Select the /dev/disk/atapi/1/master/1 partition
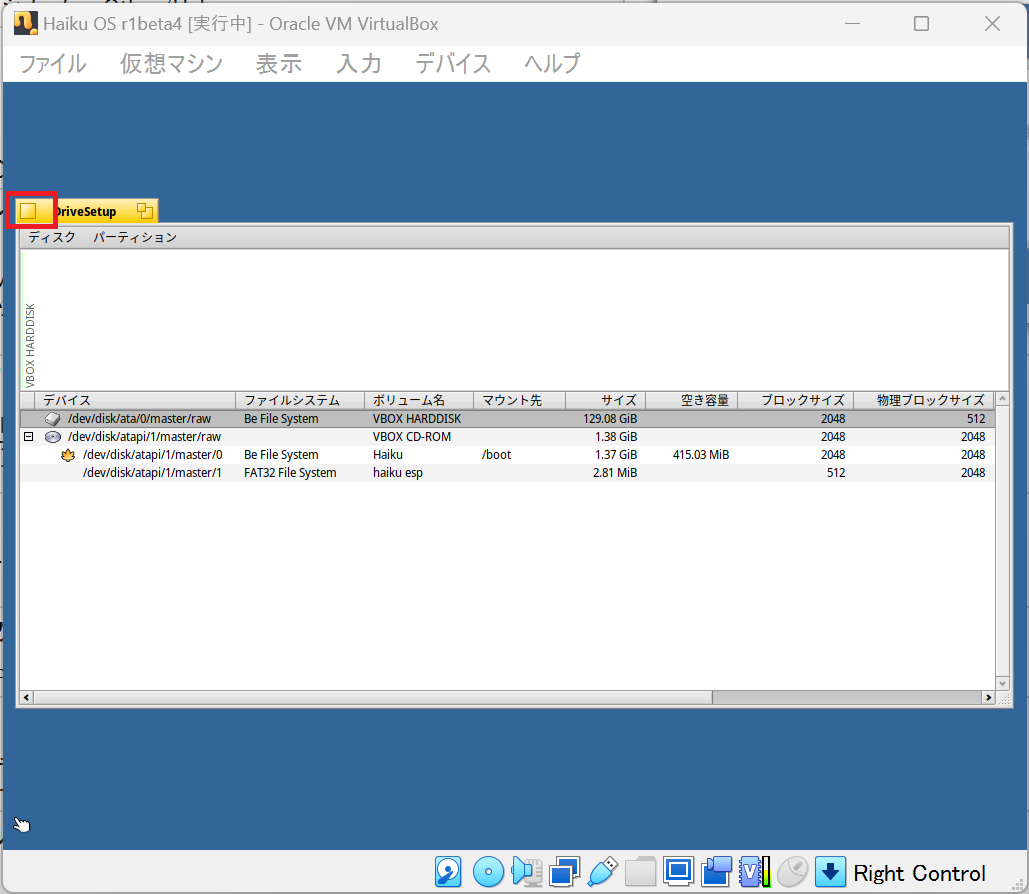This screenshot has height=894, width=1029. (x=507, y=473)
